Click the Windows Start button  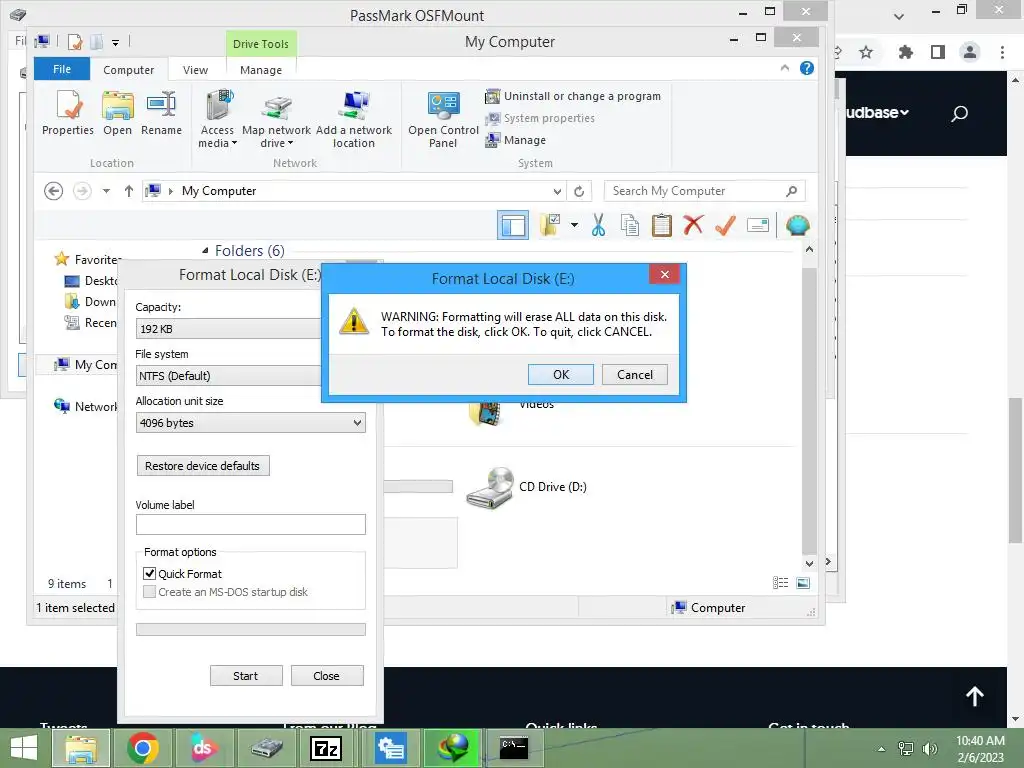point(24,748)
